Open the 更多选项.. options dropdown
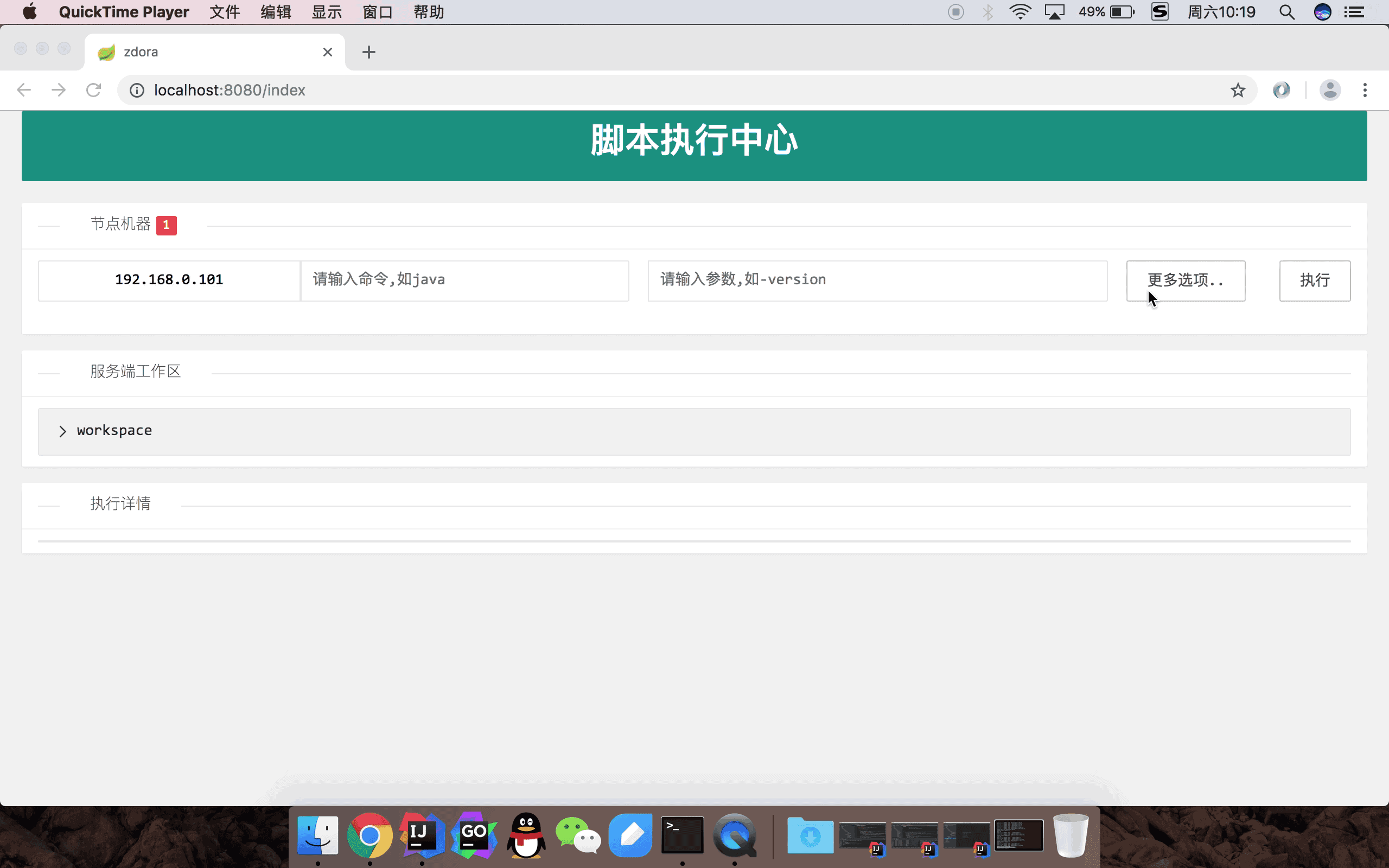The width and height of the screenshot is (1389, 868). coord(1185,280)
